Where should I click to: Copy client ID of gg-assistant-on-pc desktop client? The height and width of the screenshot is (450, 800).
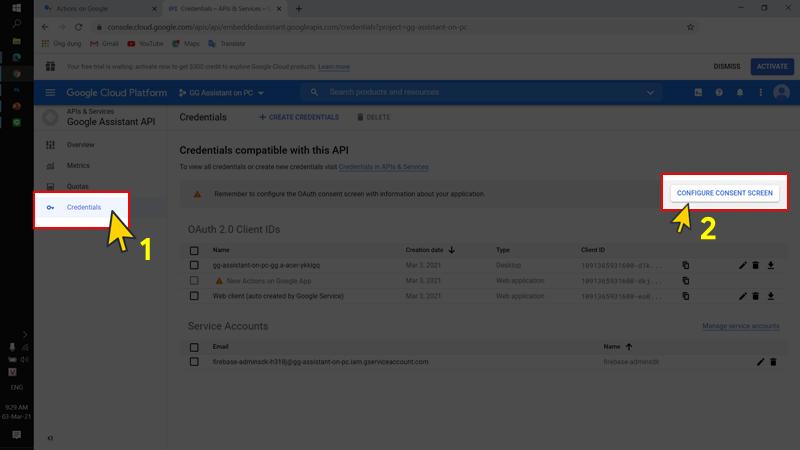pyautogui.click(x=686, y=265)
